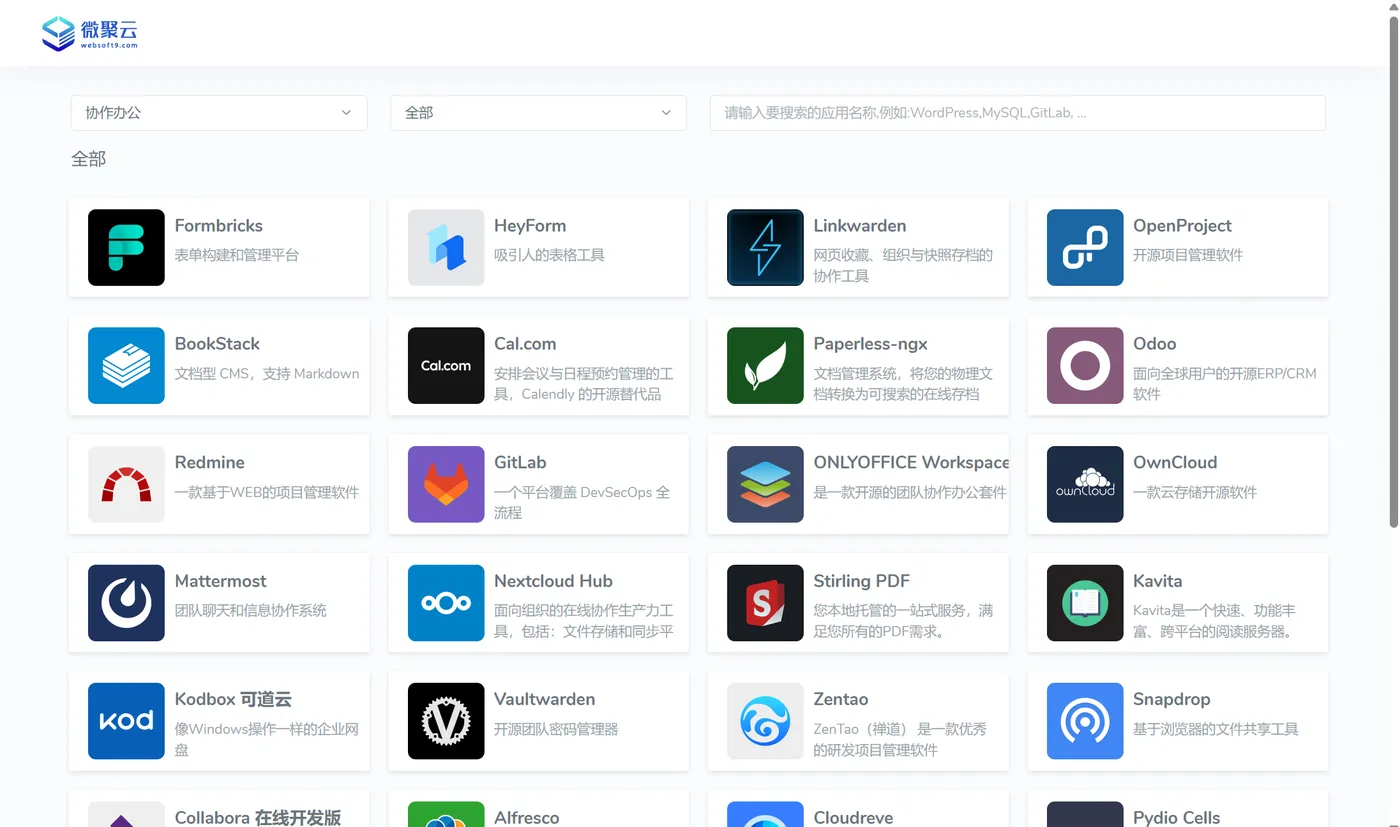The image size is (1400, 827).
Task: Open the Pydio Cells icon
Action: point(1085,815)
